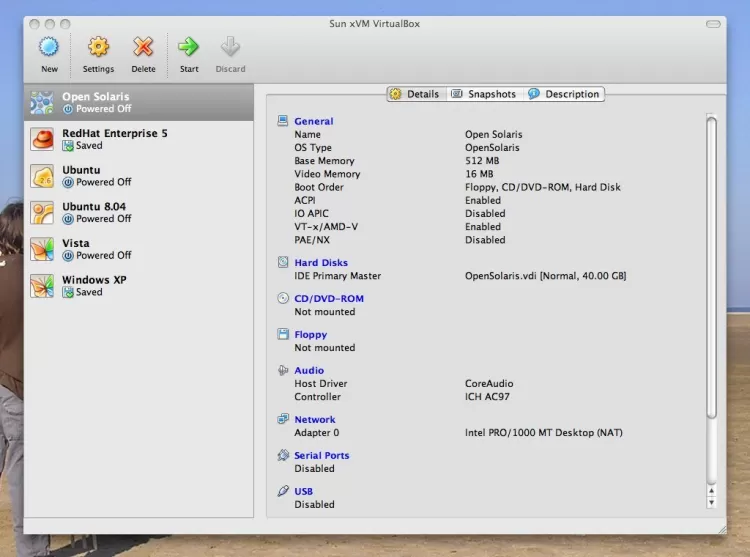Click the toolbar toggle pill button in title bar
750x557 pixels.
(715, 23)
